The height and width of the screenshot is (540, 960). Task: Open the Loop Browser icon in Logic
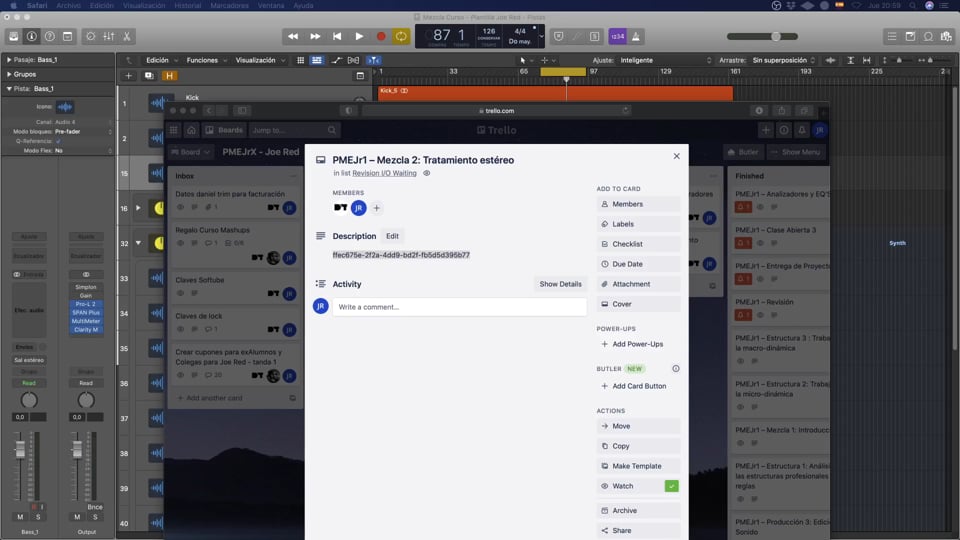(x=928, y=36)
